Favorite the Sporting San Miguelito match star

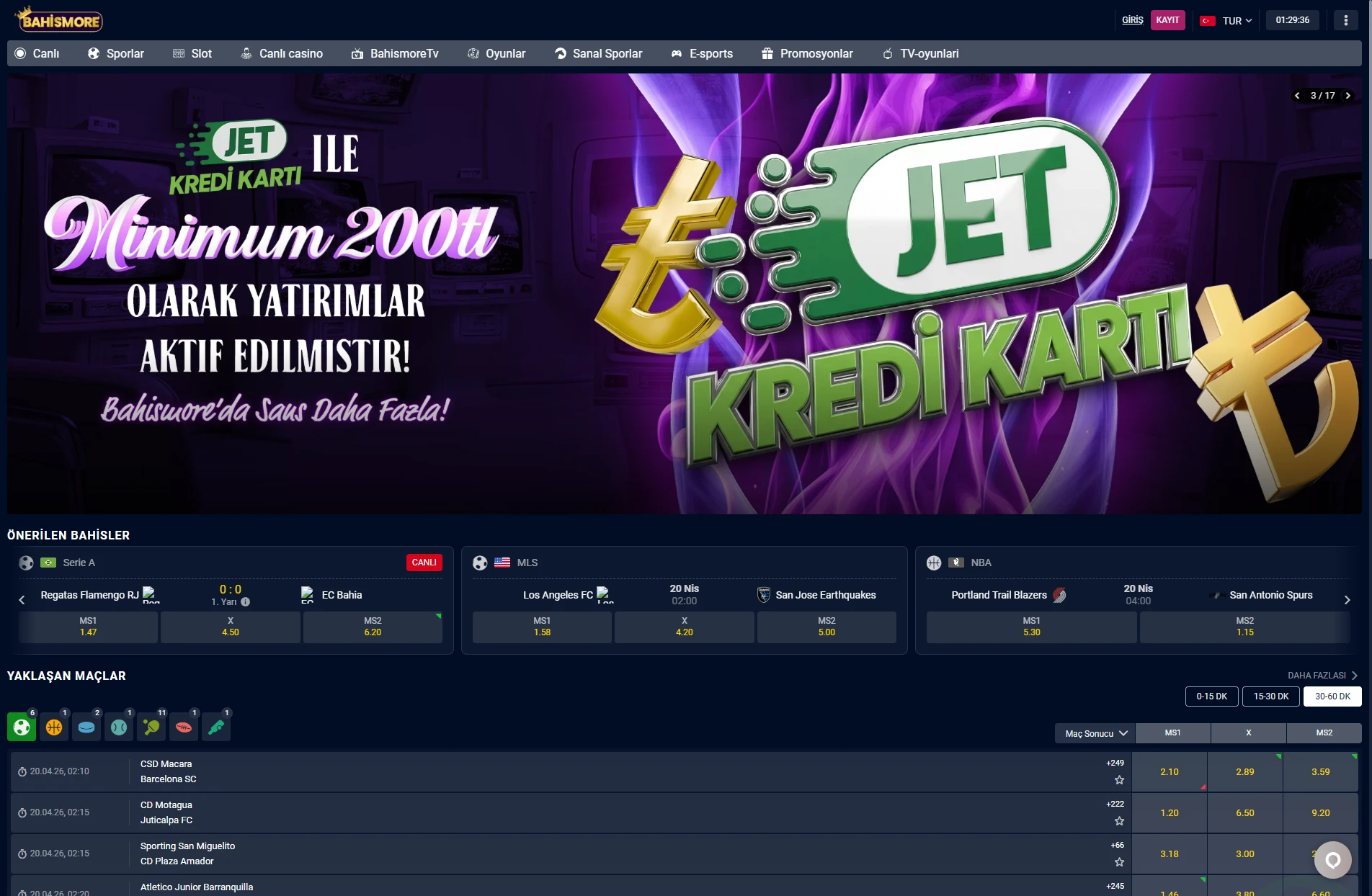point(1119,861)
